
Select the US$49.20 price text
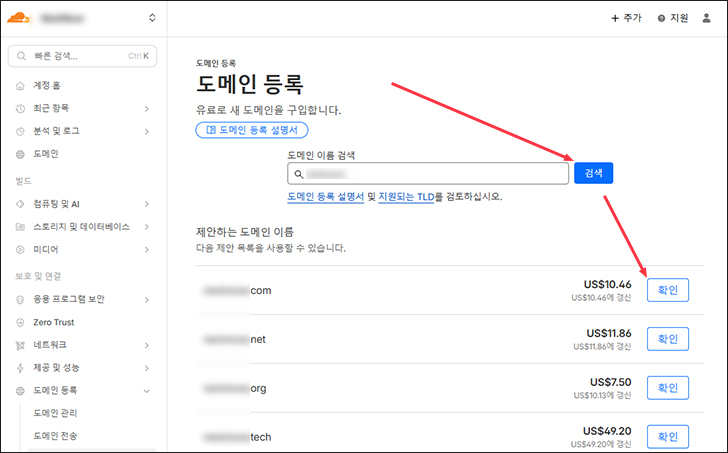(607, 431)
